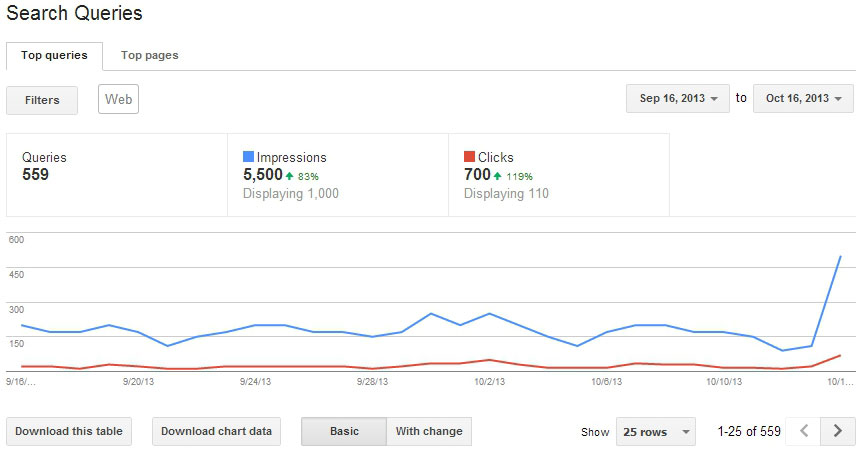Select the Top queries tab
Image resolution: width=862 pixels, height=449 pixels.
(54, 55)
